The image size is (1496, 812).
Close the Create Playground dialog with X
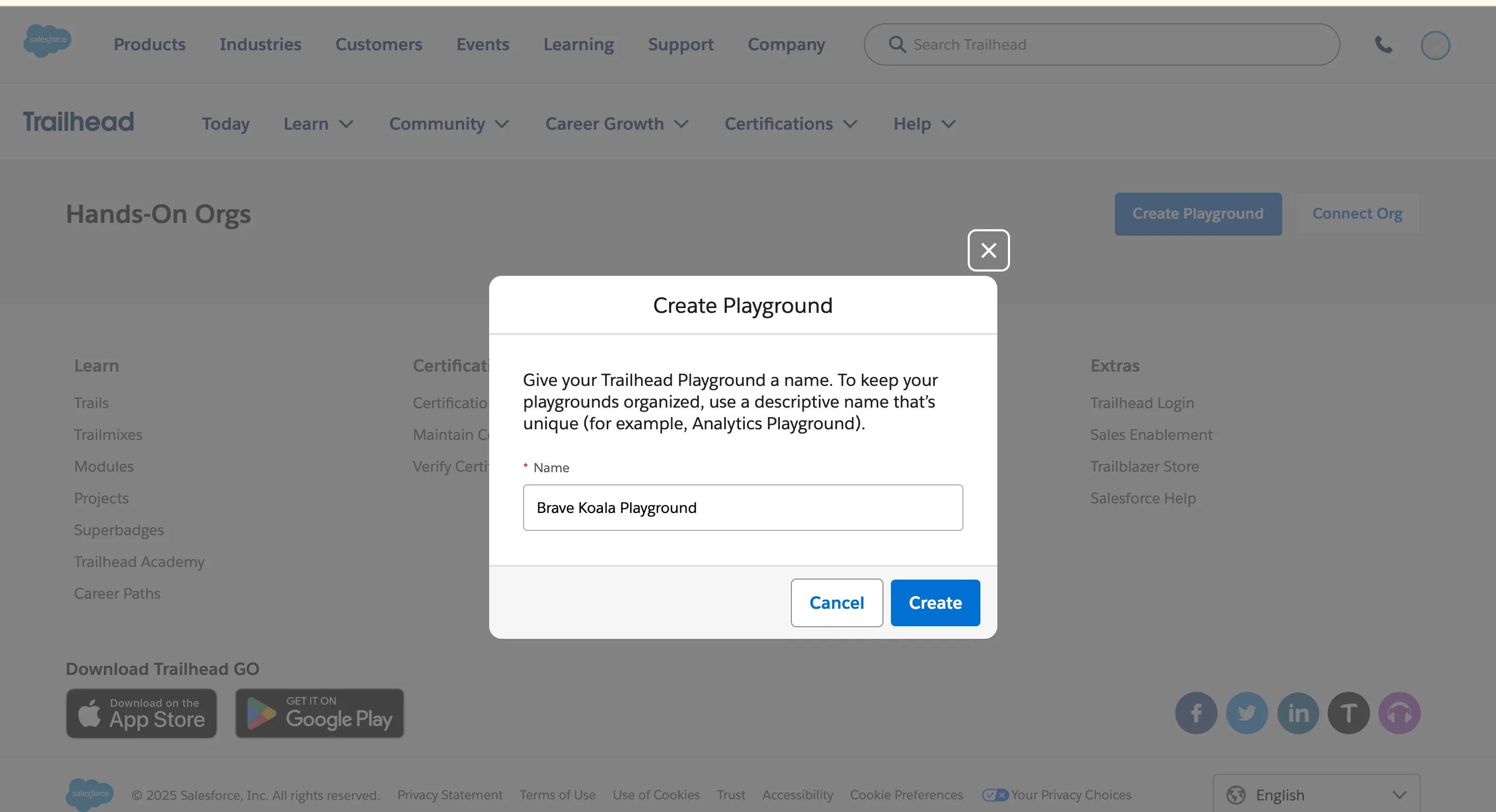tap(988, 250)
